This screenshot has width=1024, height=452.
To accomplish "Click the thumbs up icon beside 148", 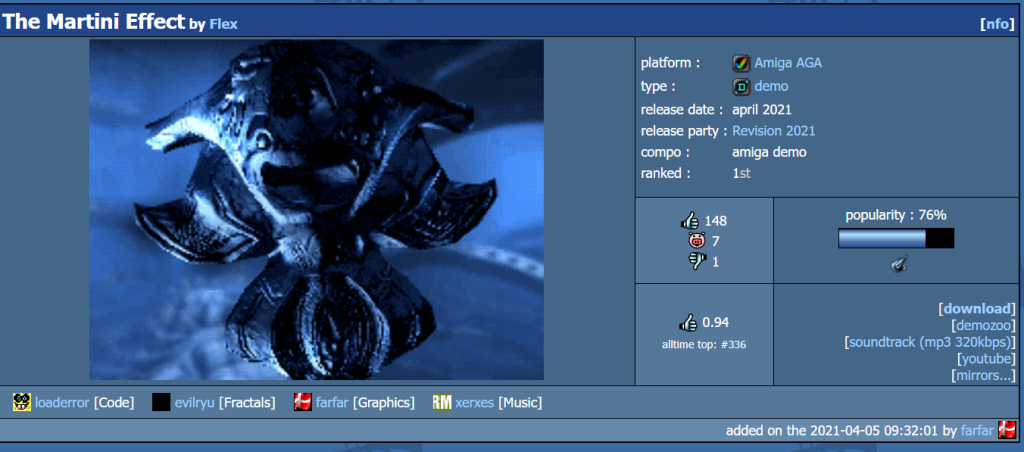I will pyautogui.click(x=690, y=221).
